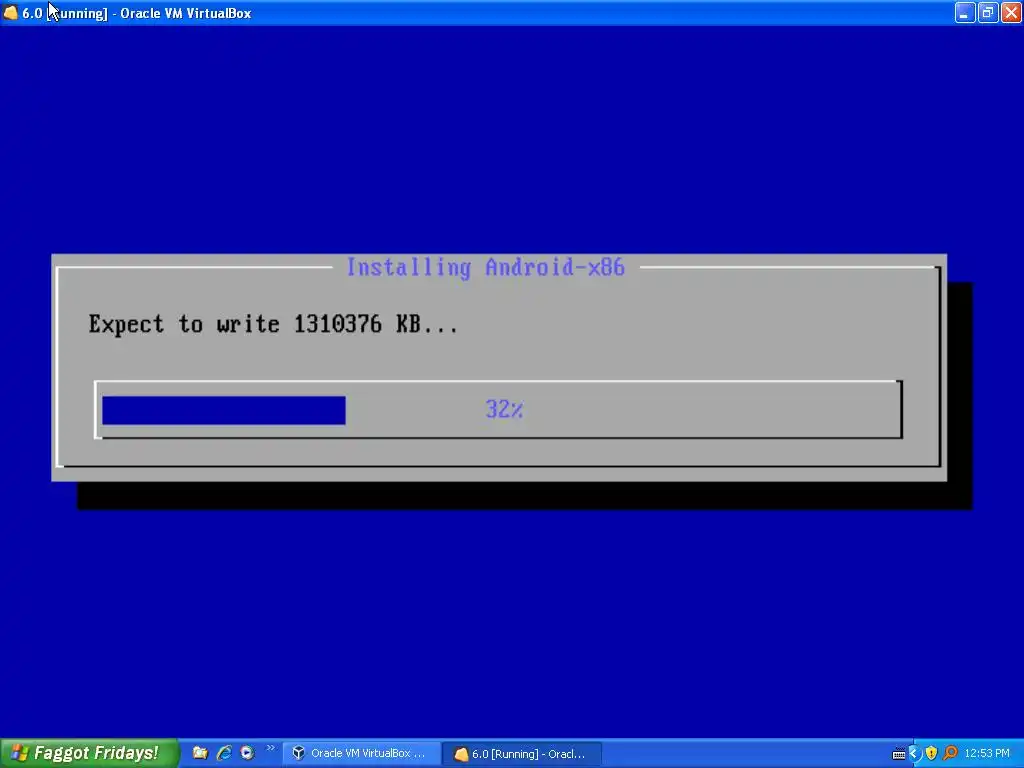Click the 'Installing Android-x86' dialog title
This screenshot has height=768, width=1024.
[x=485, y=267]
